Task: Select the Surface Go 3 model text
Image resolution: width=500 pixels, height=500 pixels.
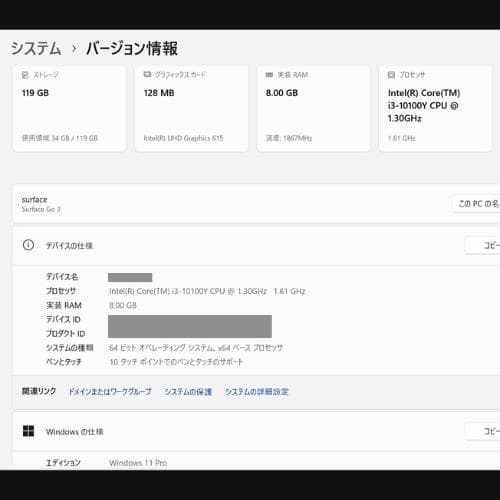Action: click(41, 209)
